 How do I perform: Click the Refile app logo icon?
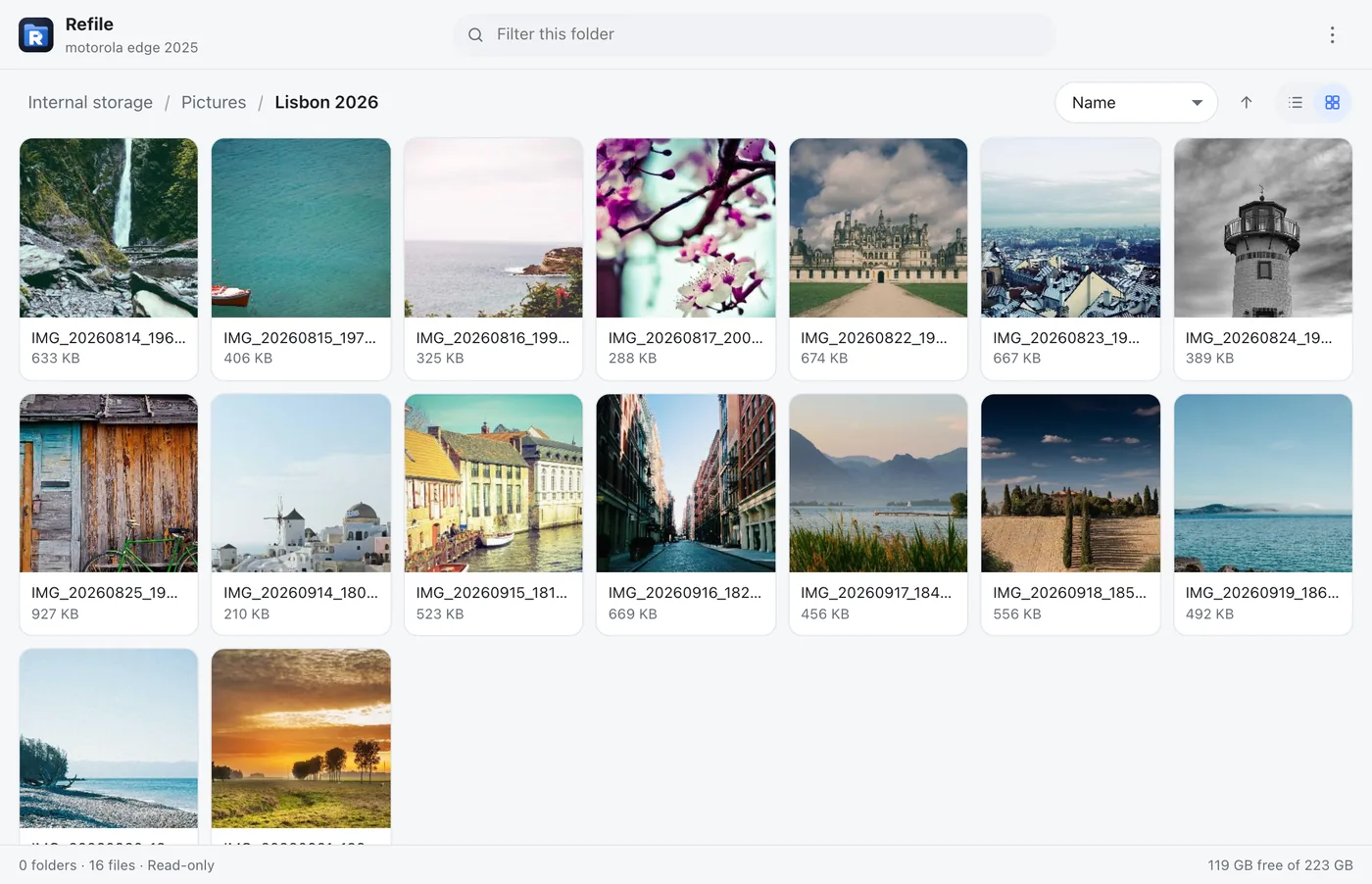click(x=36, y=35)
